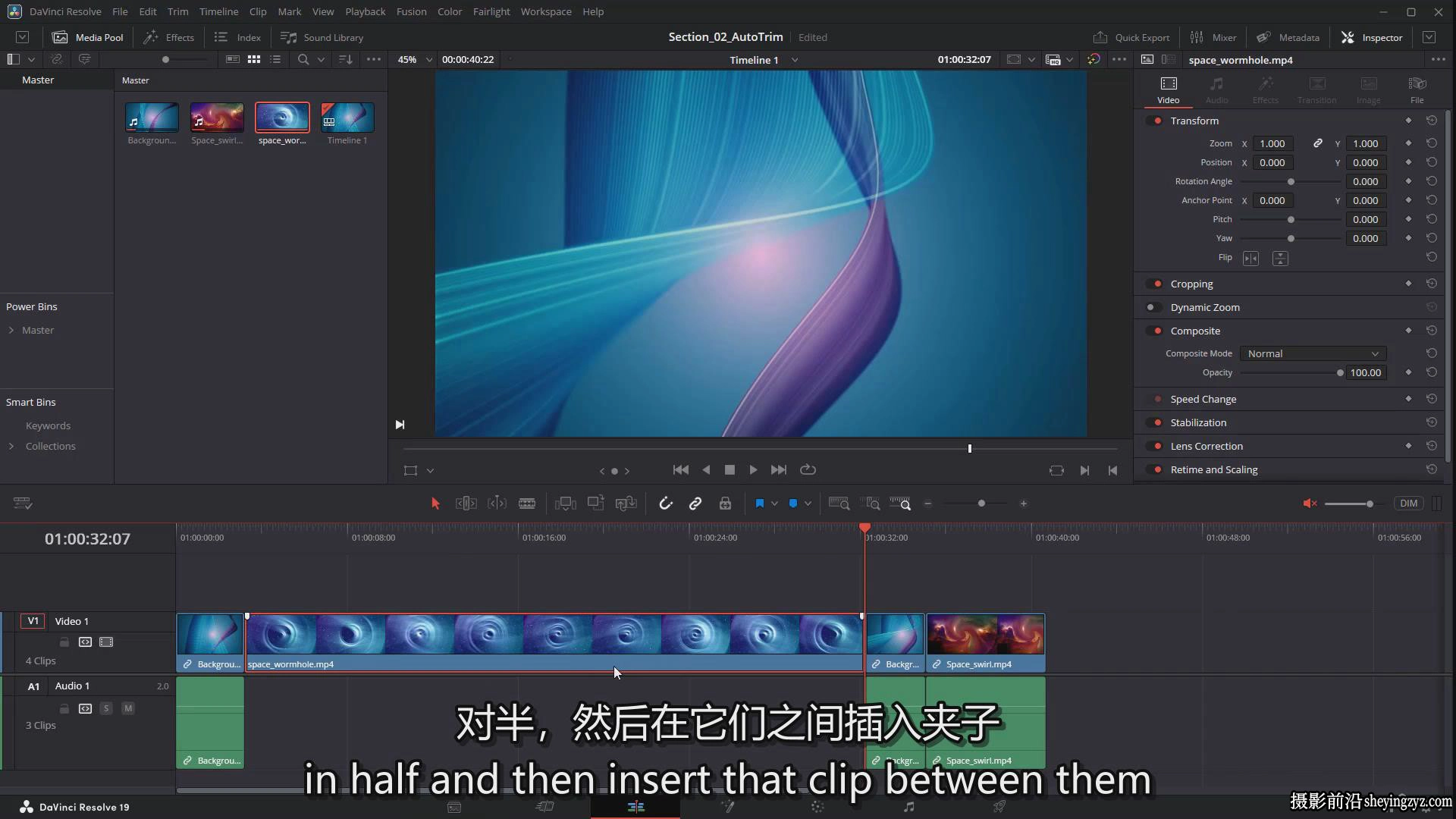Image resolution: width=1456 pixels, height=819 pixels.
Task: Activate Dynamic Trim Mode tool
Action: pyautogui.click(x=497, y=504)
